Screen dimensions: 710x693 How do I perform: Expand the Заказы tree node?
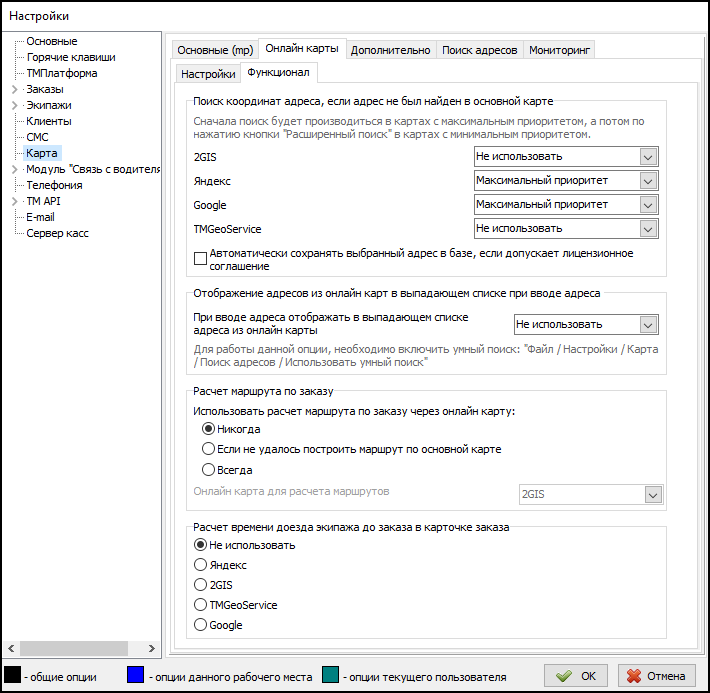click(15, 90)
